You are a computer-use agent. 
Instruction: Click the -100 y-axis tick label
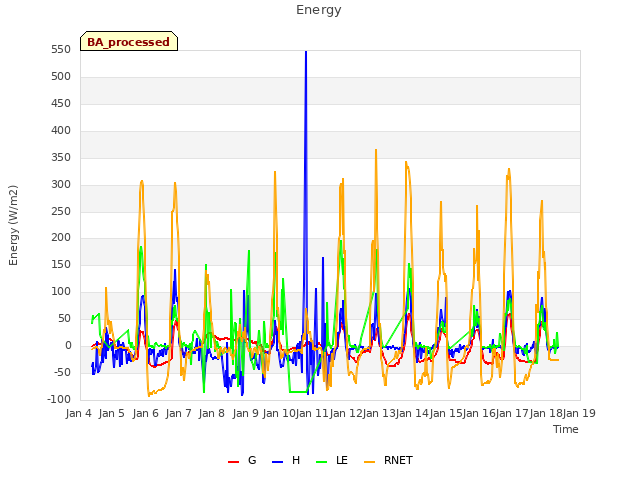click(x=59, y=399)
